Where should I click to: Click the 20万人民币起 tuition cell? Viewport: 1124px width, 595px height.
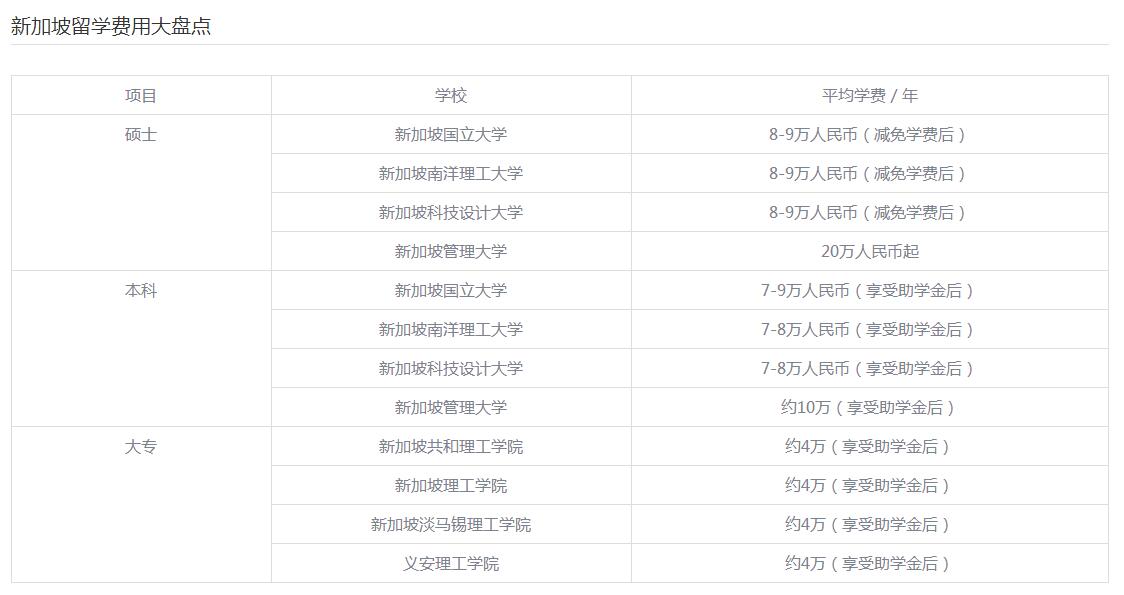(870, 251)
